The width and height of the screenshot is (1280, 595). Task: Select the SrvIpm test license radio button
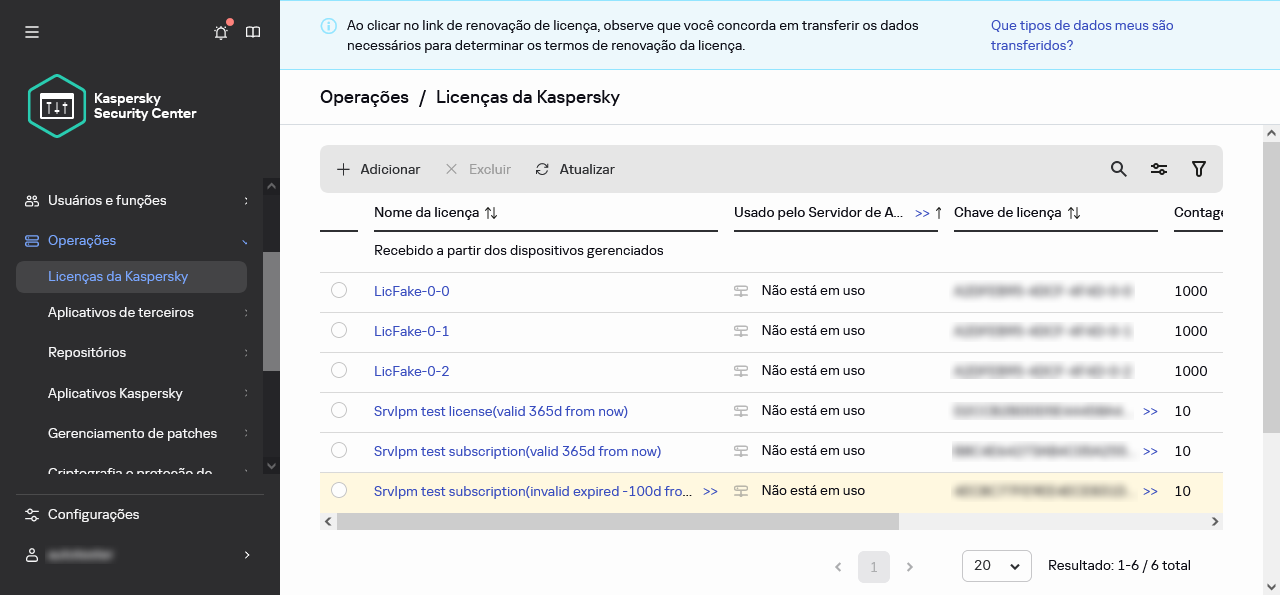[339, 410]
